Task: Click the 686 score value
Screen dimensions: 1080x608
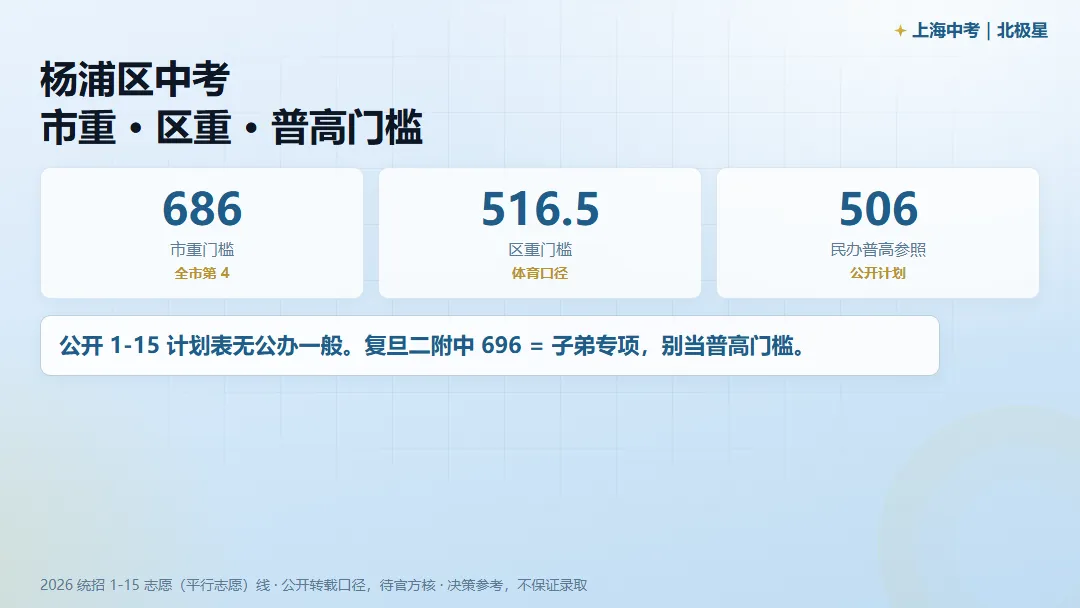Action: coord(202,209)
